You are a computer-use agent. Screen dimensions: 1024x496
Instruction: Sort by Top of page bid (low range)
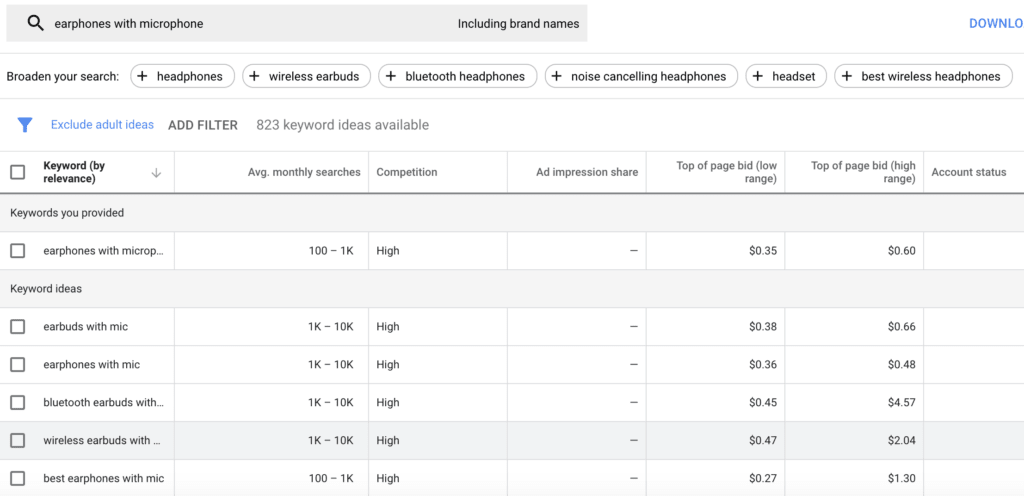(x=726, y=172)
